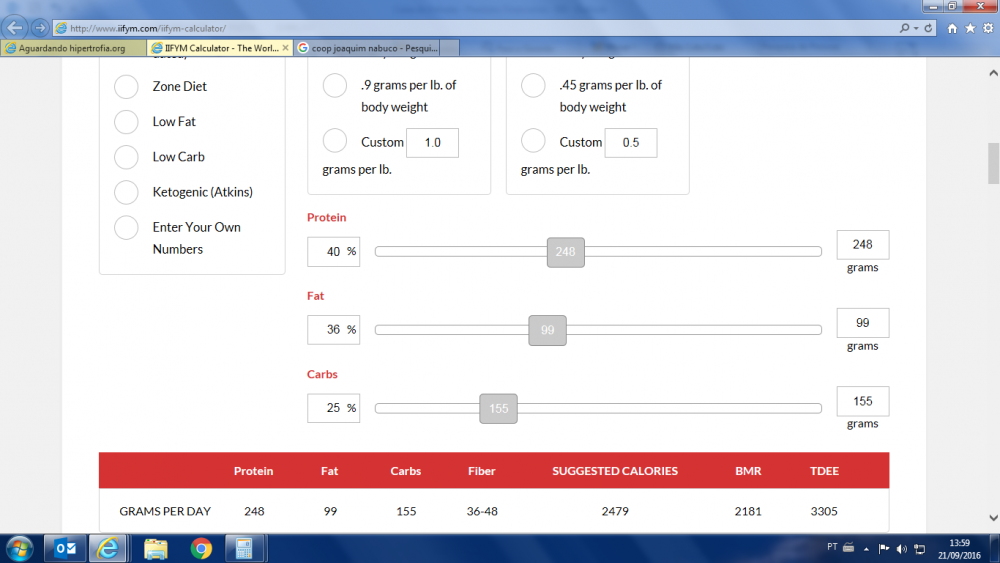The width and height of the screenshot is (1000, 563).
Task: Click the volume speaker tray icon
Action: click(x=901, y=548)
